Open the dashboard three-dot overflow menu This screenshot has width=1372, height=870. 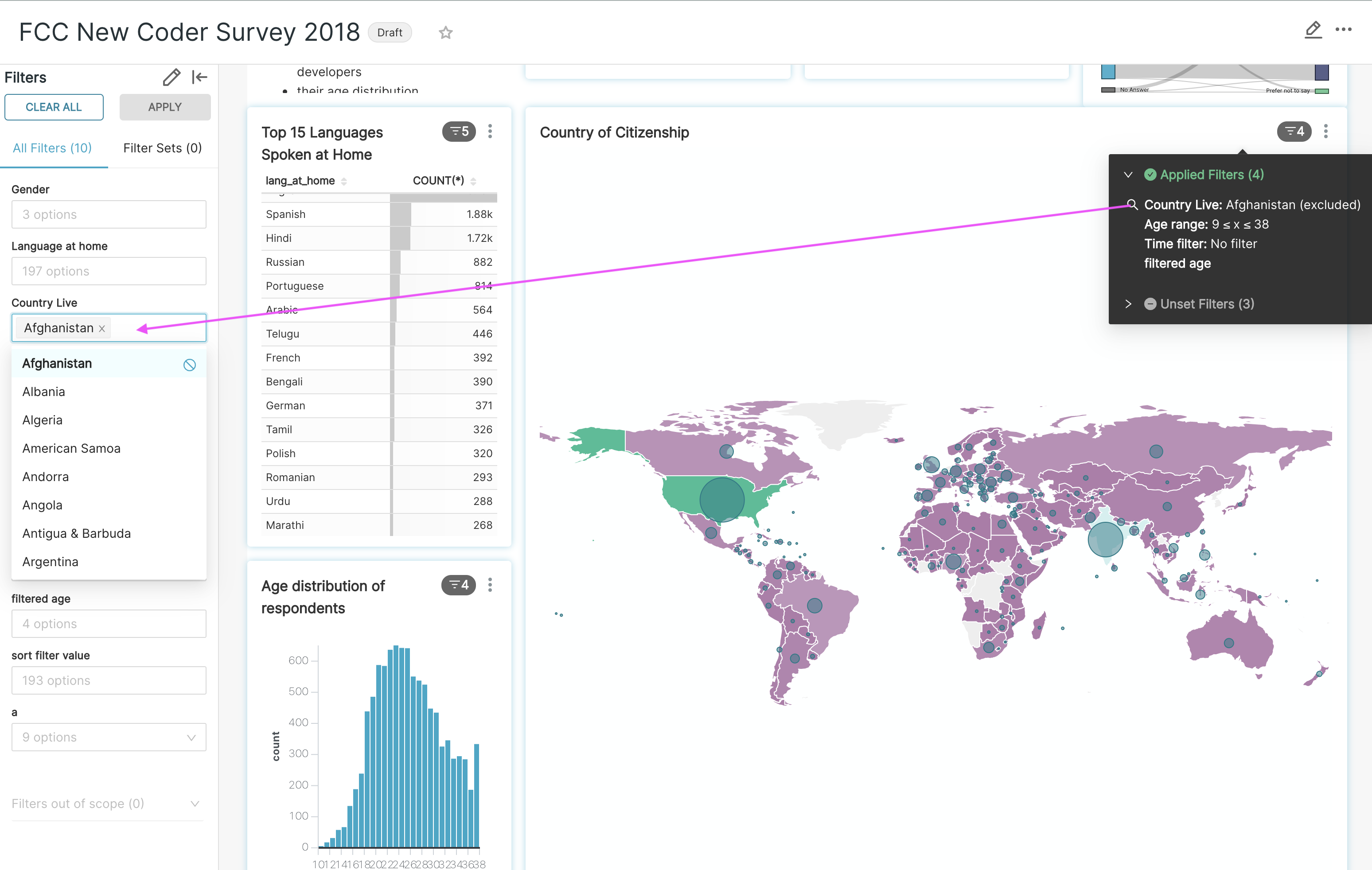tap(1345, 30)
